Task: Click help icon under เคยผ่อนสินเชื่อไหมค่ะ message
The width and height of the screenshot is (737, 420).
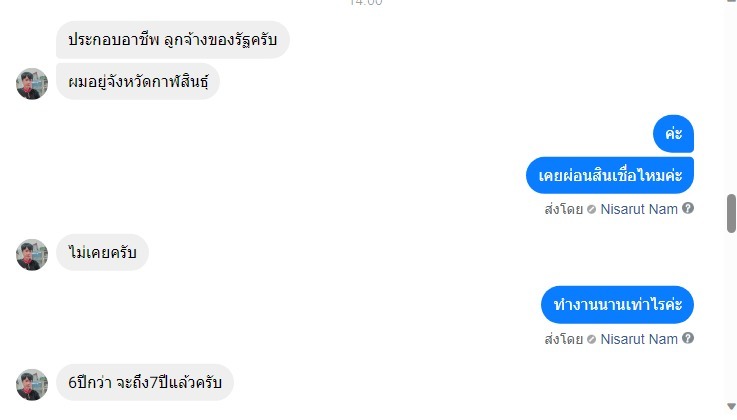Action: 688,209
